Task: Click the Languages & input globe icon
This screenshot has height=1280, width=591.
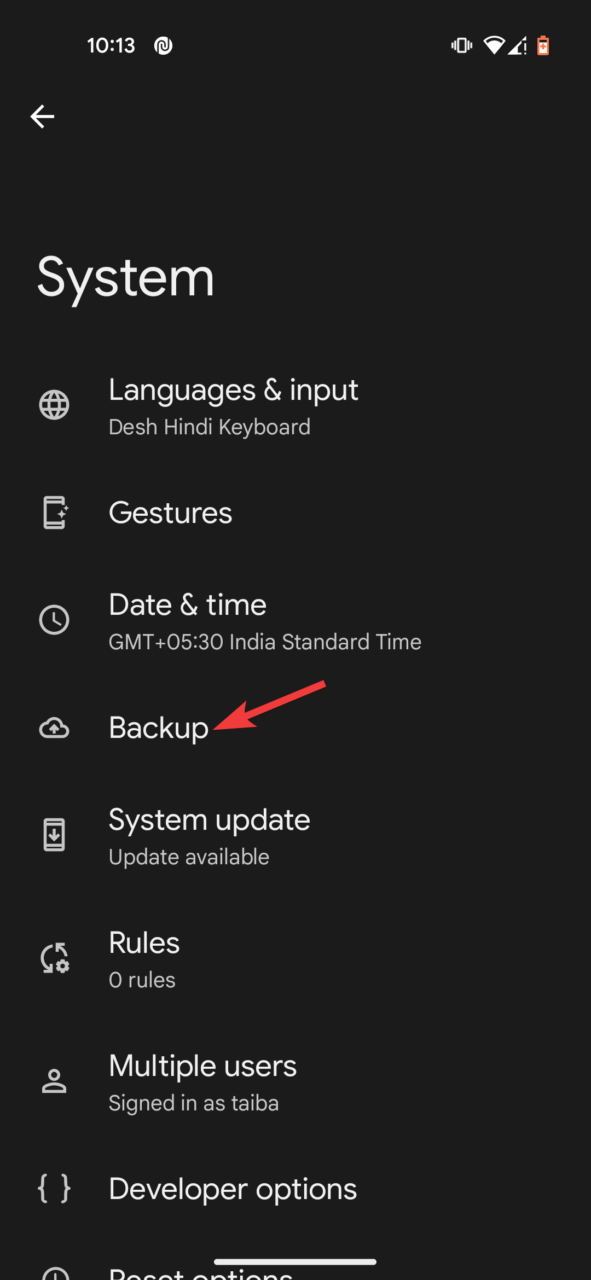Action: point(54,405)
